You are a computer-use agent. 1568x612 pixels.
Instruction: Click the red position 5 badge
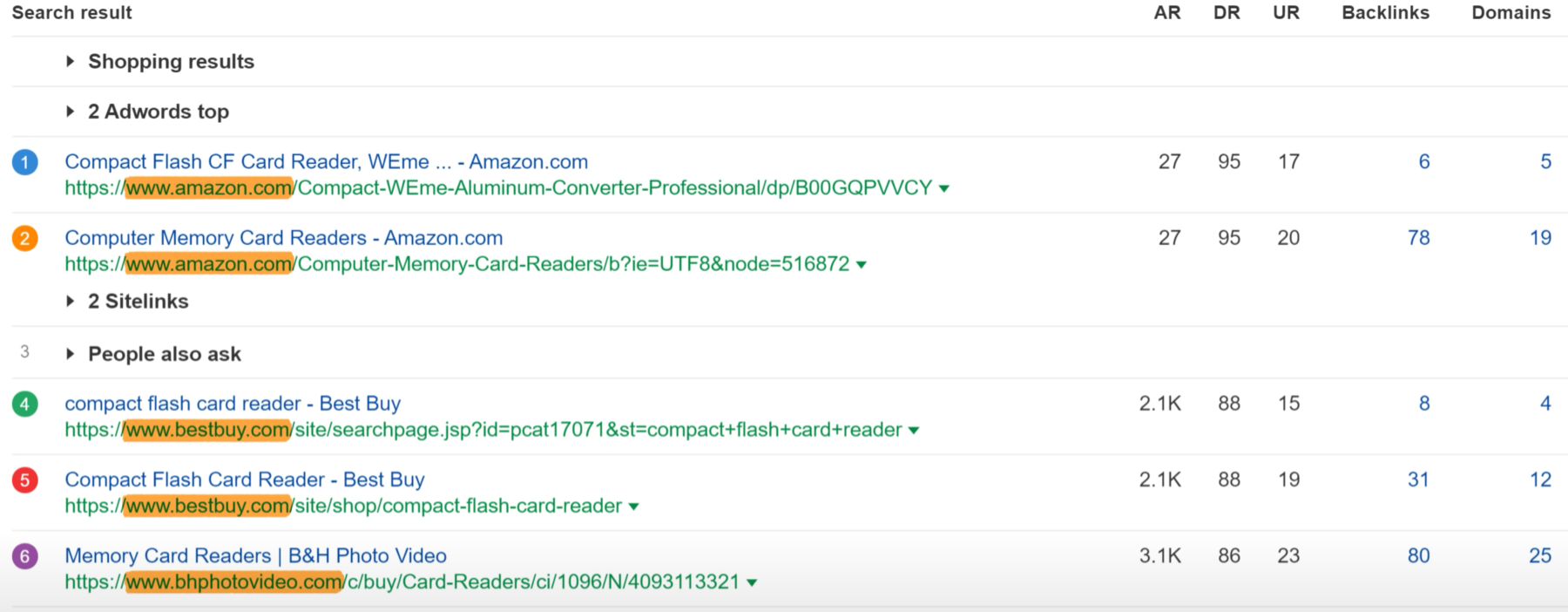tap(24, 479)
